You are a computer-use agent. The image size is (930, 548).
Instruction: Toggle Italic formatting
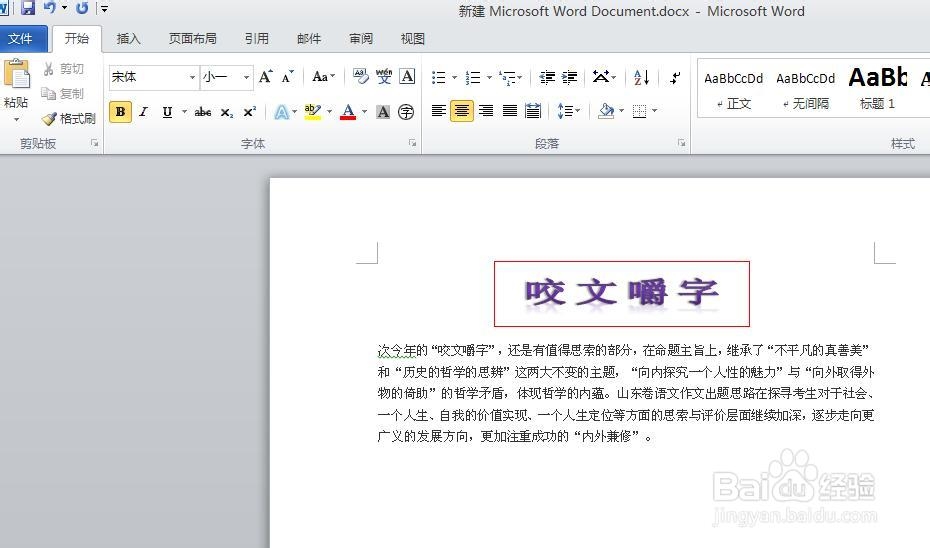coord(143,111)
